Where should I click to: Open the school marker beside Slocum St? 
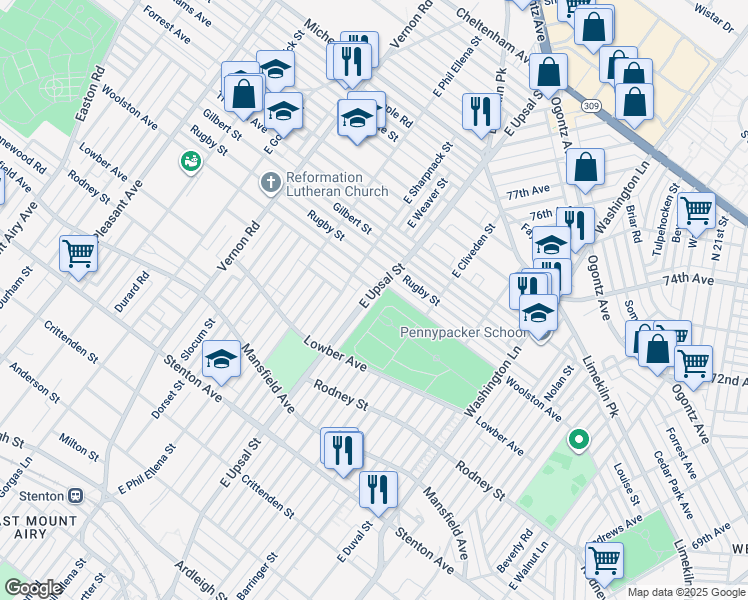pos(221,360)
